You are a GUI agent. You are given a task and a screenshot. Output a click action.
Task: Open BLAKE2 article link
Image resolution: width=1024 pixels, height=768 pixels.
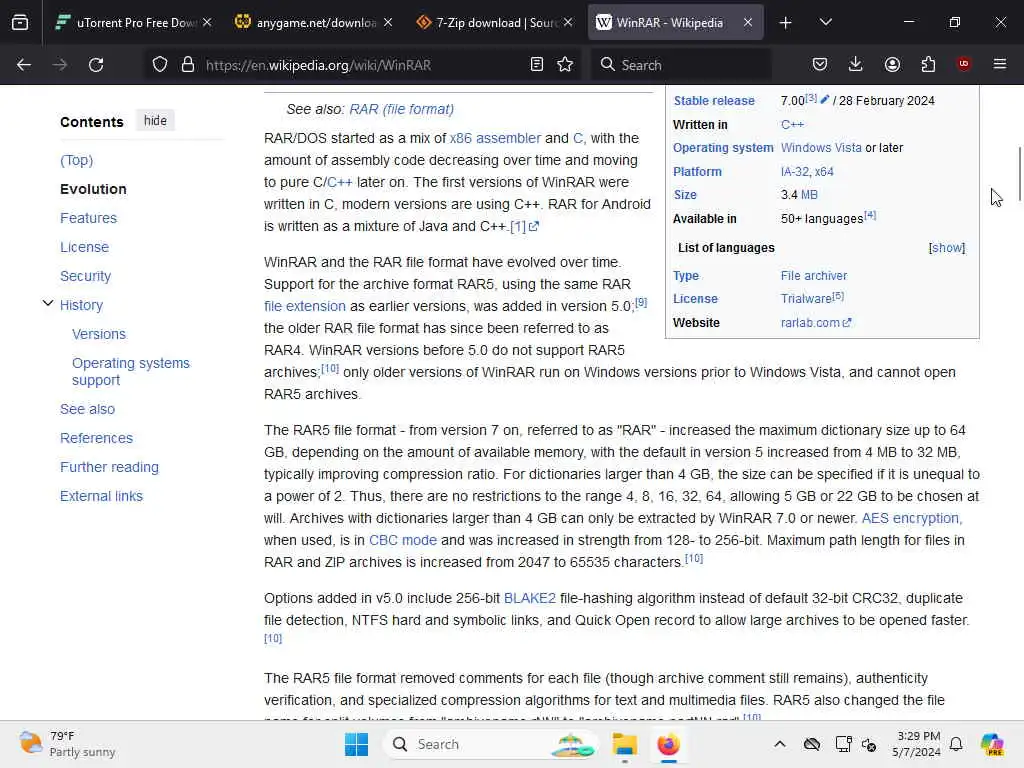pyautogui.click(x=530, y=598)
